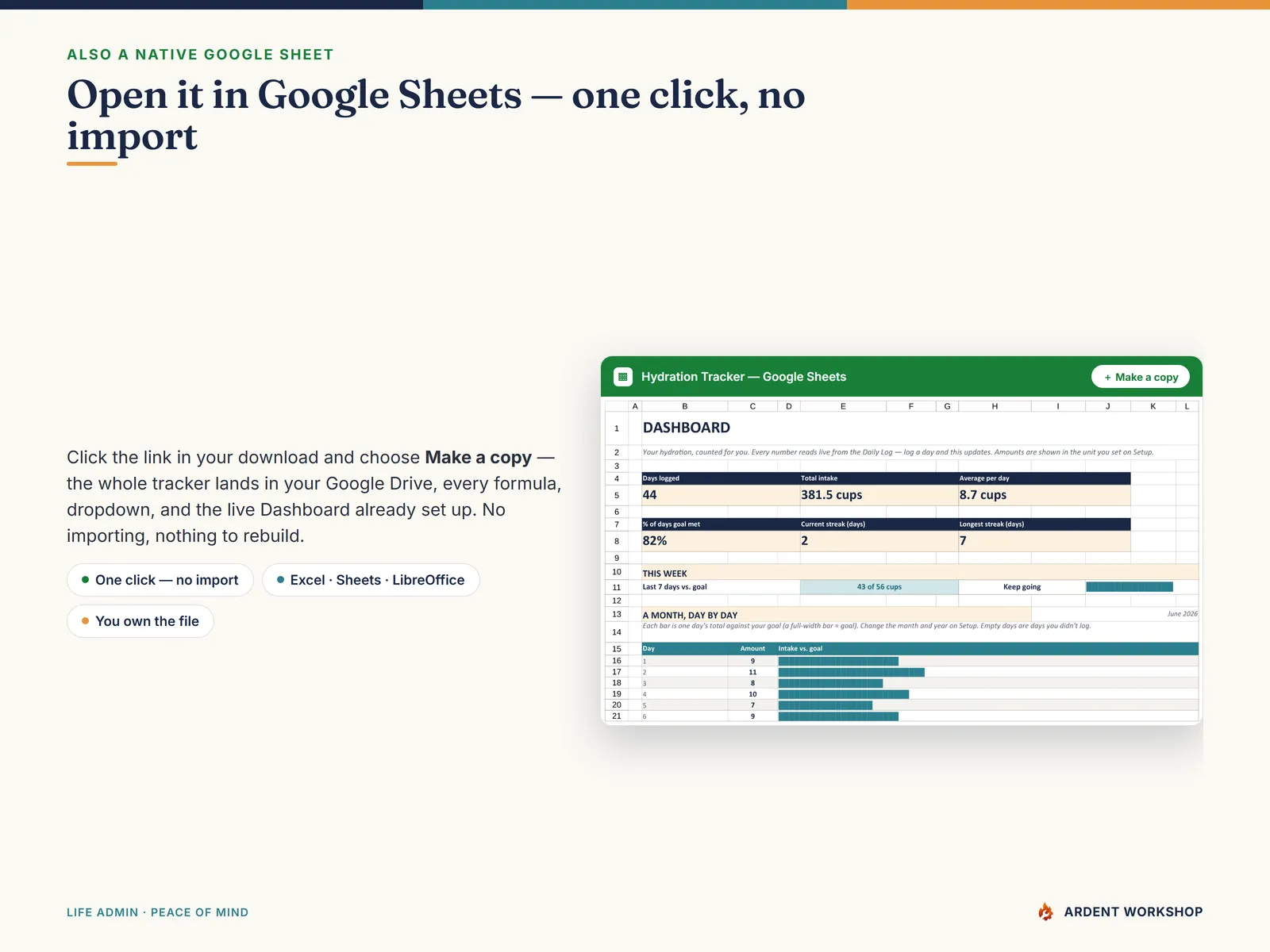Click the 'Current streak (days)' label
1270x952 pixels.
click(879, 524)
